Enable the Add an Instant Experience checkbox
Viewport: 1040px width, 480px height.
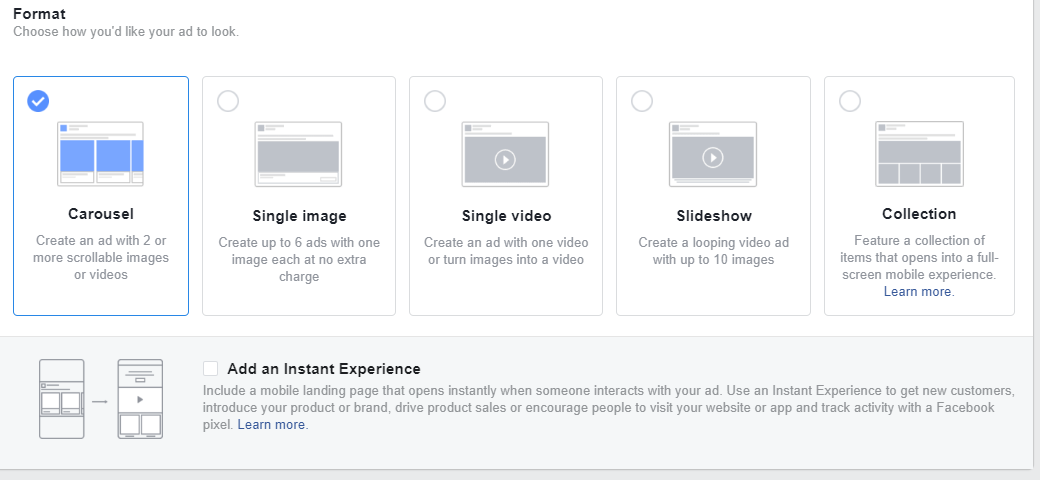(x=210, y=369)
